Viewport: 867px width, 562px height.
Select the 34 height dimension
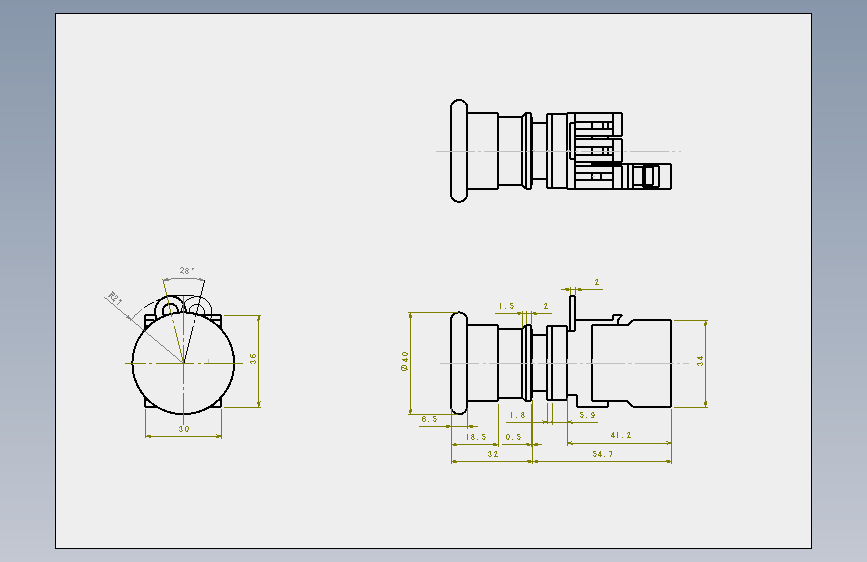[x=700, y=361]
